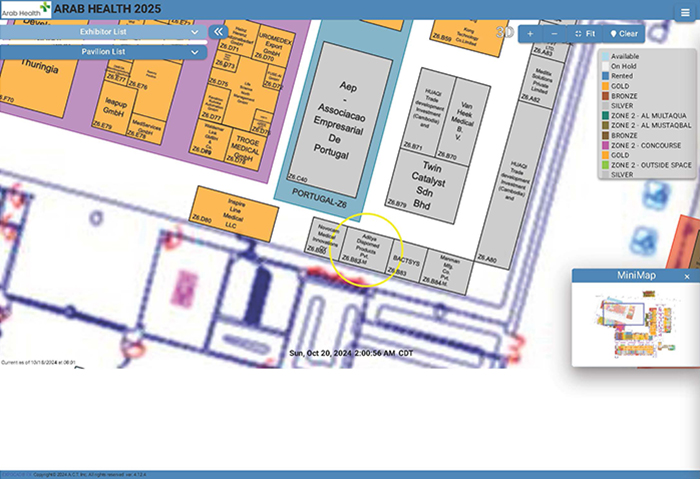Click the MiniMap panel title
This screenshot has width=700, height=479.
pyautogui.click(x=636, y=275)
